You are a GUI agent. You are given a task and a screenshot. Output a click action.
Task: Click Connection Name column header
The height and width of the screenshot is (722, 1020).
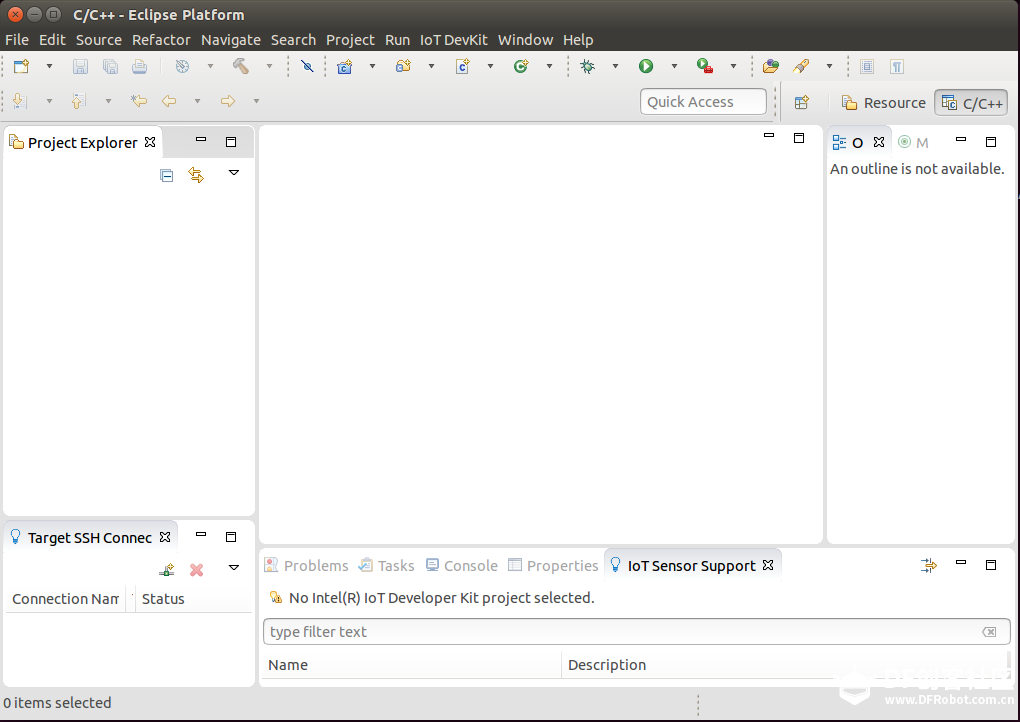tap(66, 599)
